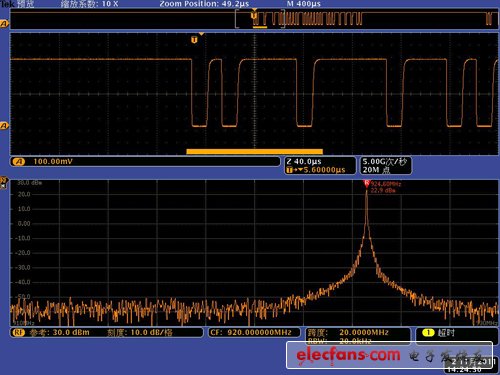The image size is (500, 375).
Task: Click the channel A ground indicator beside waveform
Action: click(4, 125)
